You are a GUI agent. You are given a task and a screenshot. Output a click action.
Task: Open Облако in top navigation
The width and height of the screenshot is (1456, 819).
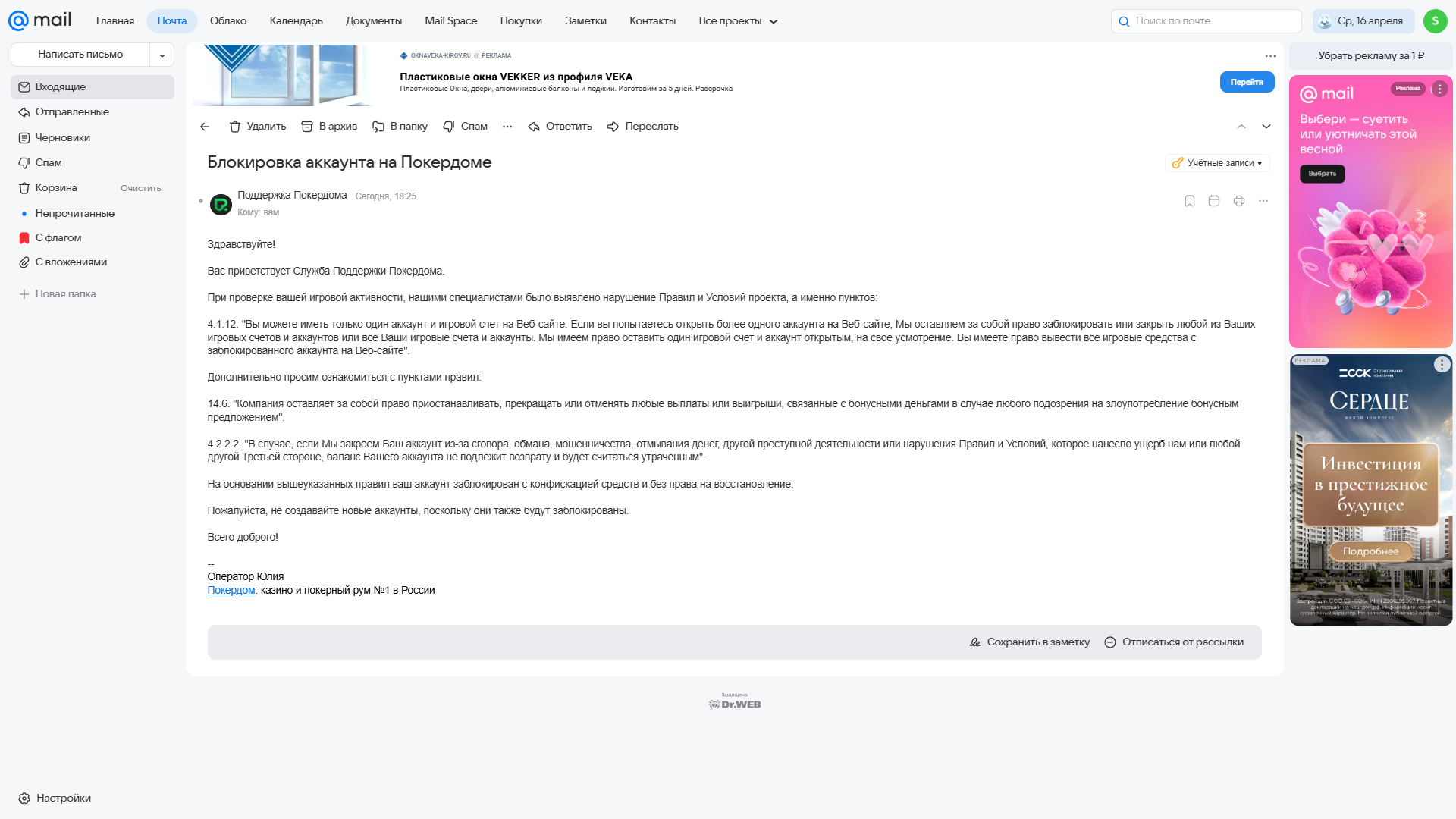coord(228,21)
